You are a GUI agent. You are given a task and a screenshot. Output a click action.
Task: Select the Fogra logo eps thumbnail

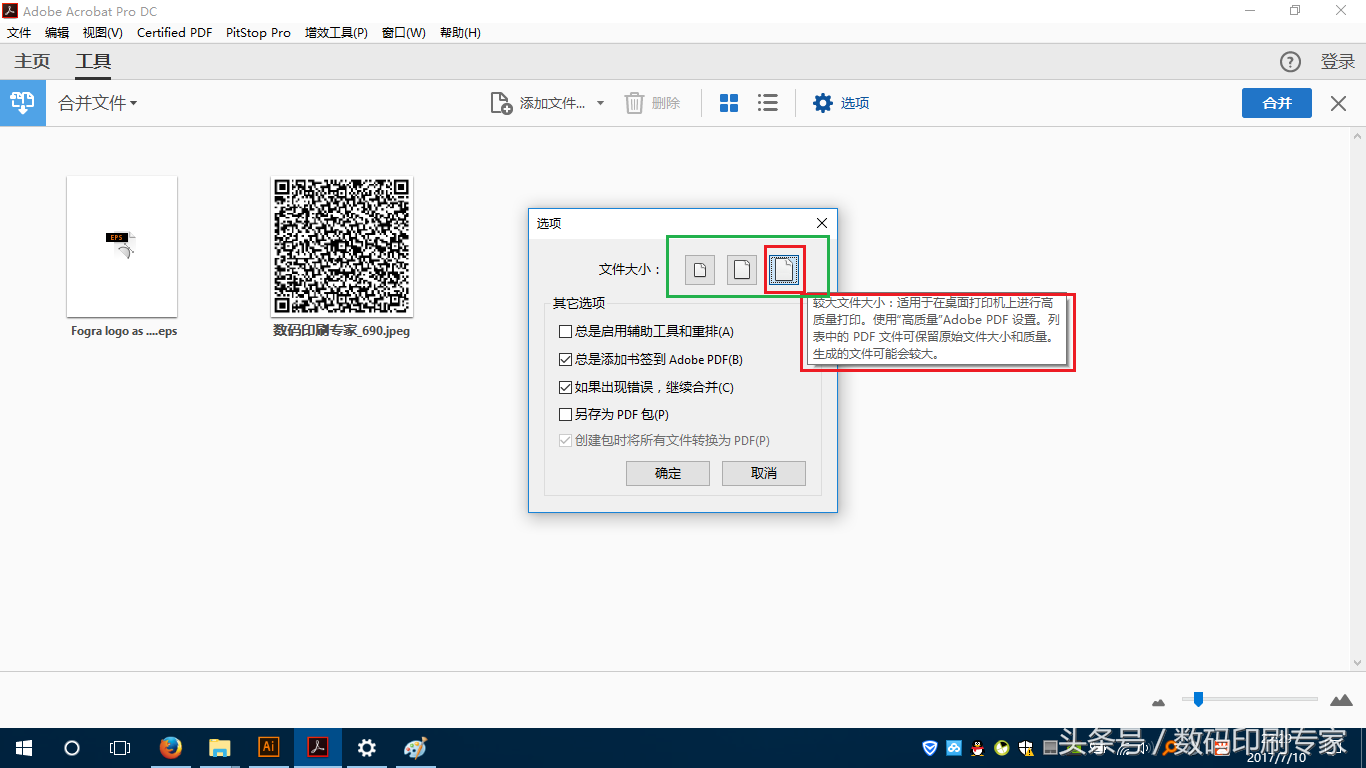click(x=122, y=247)
